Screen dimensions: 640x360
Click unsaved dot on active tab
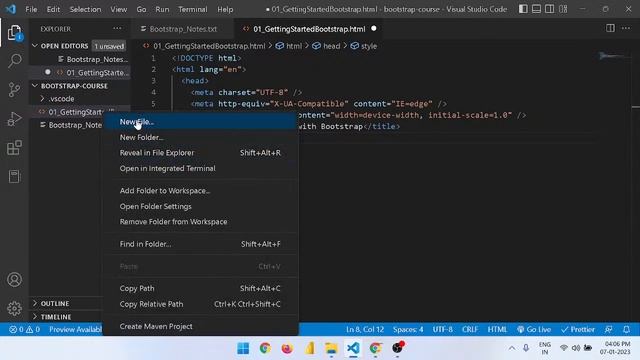pos(373,29)
